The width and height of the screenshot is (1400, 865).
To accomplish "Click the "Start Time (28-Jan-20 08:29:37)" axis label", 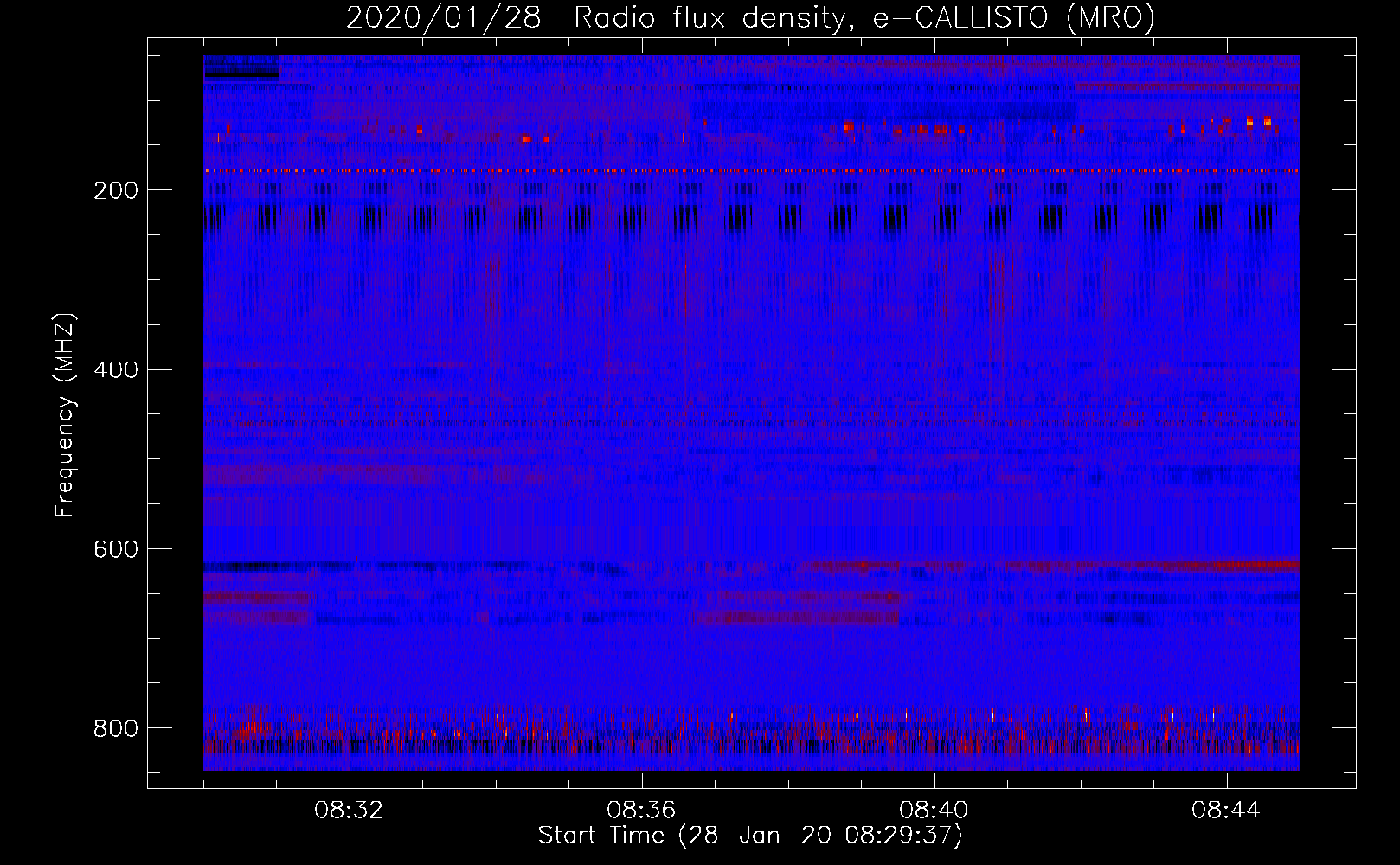I will (750, 836).
